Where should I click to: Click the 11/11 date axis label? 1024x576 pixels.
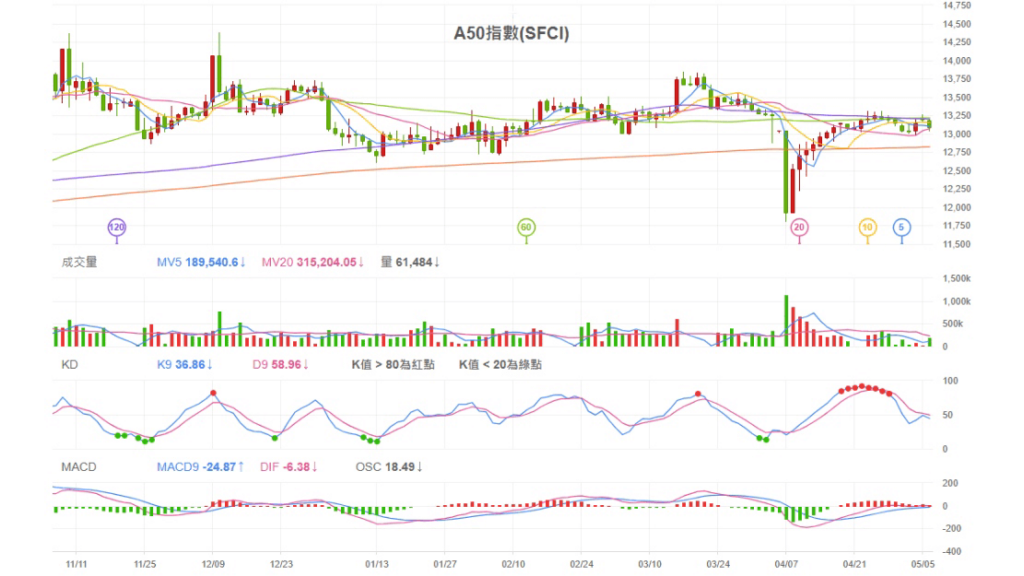point(76,564)
